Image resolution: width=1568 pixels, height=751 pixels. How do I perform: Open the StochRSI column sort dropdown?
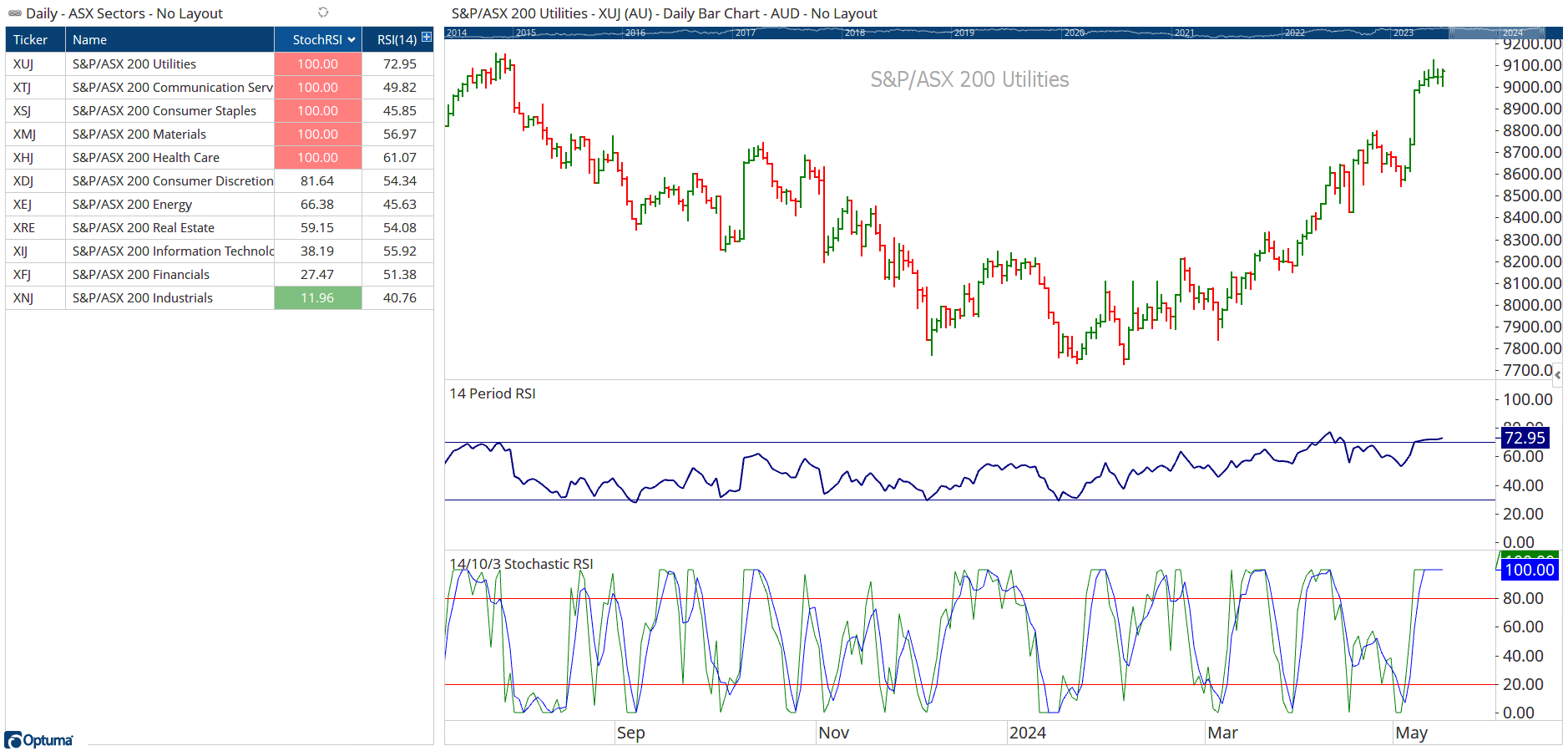point(352,40)
